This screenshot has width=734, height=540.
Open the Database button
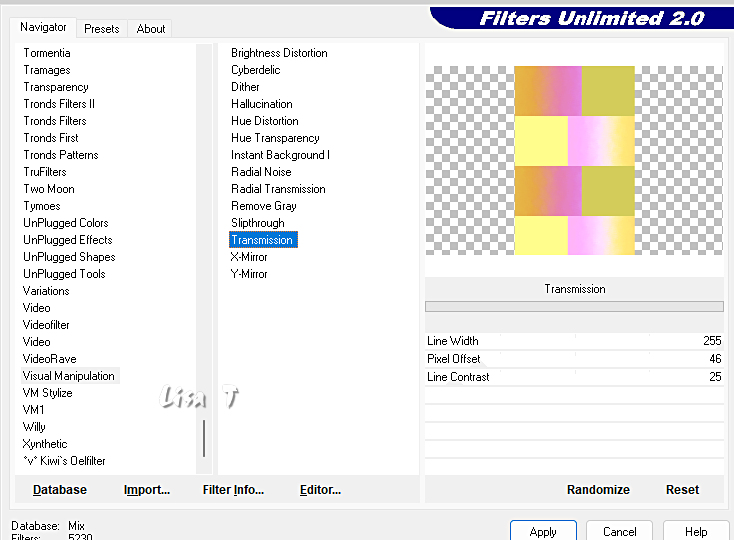tap(60, 489)
